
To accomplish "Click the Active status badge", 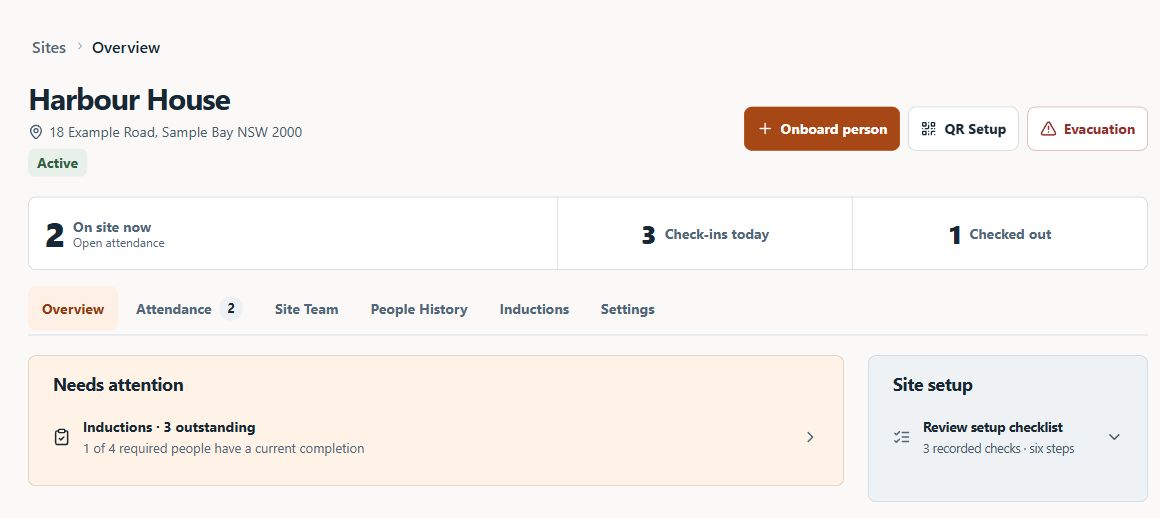I will (x=58, y=163).
